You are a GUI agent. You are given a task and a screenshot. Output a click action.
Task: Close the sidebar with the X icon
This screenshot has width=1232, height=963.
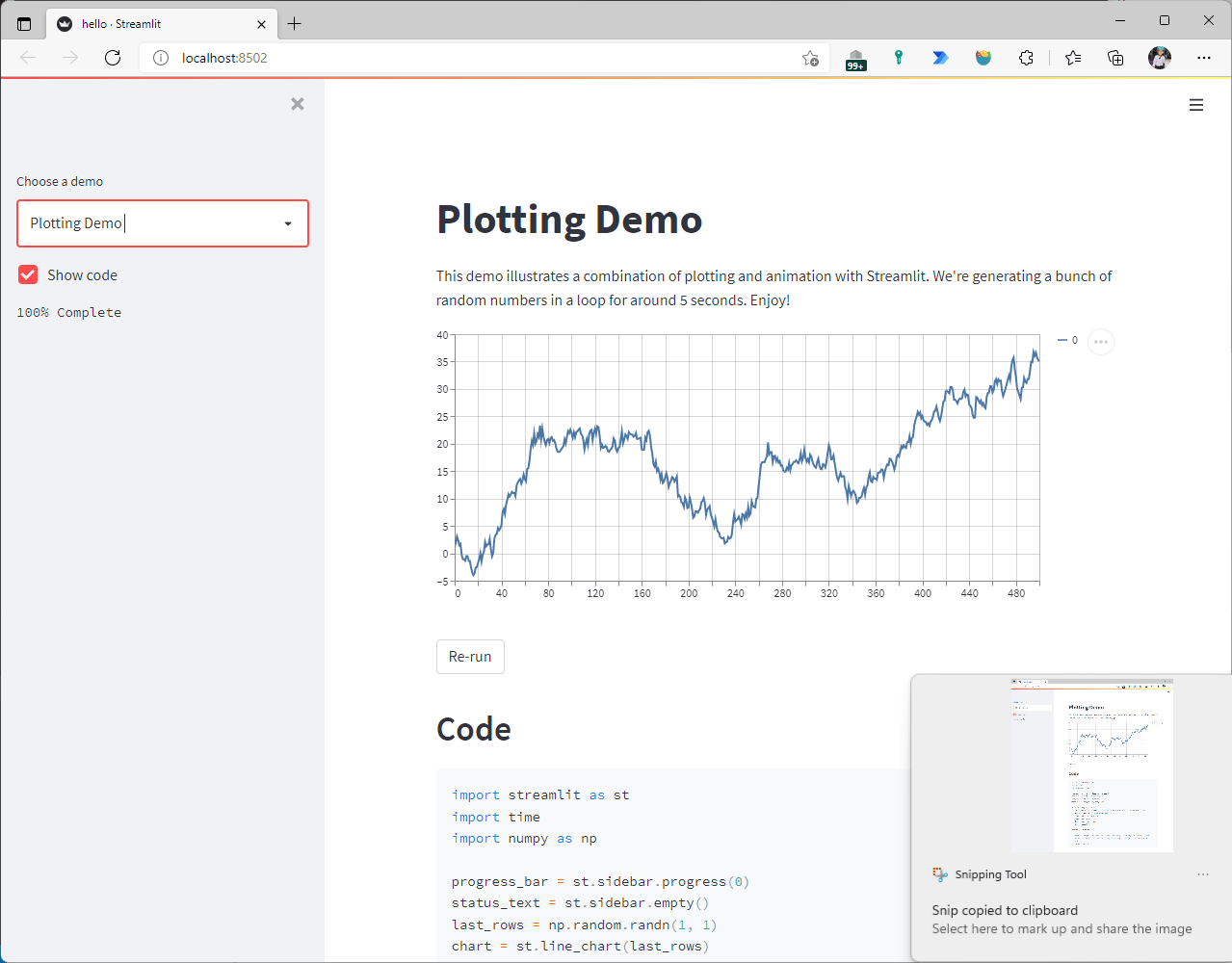(297, 104)
